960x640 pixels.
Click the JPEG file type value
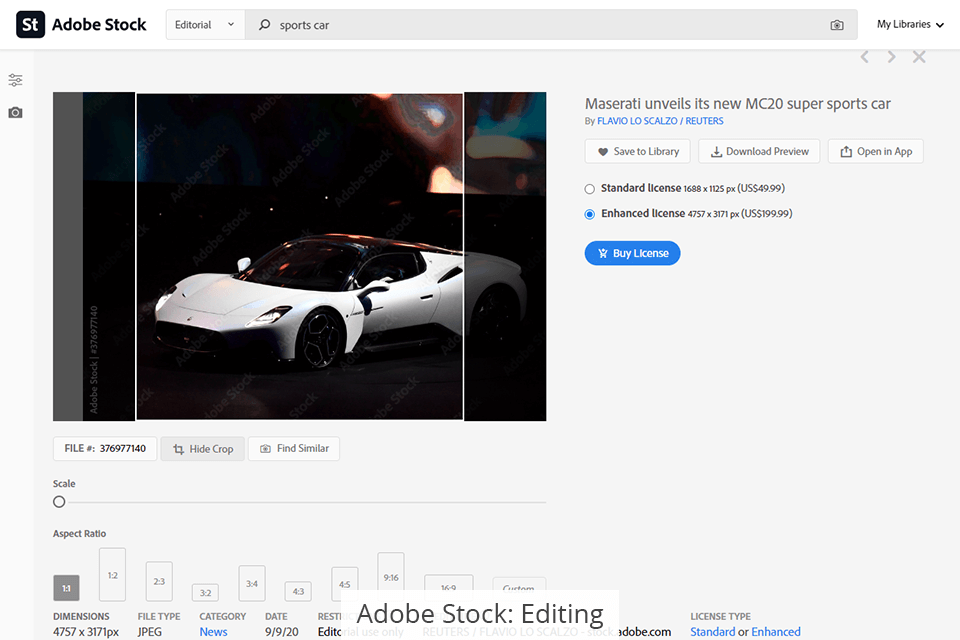coord(150,631)
